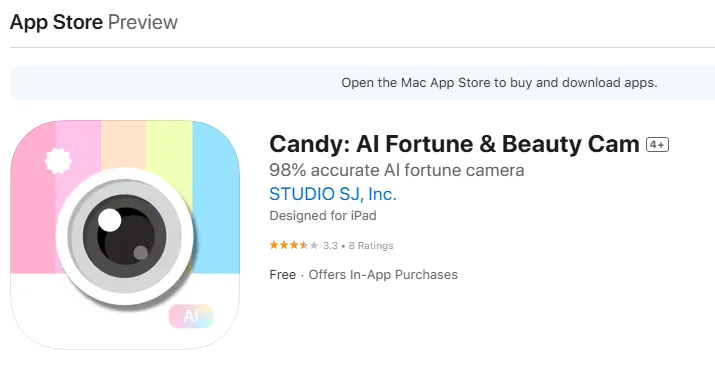Click the 98% accurate AI fortune camera subtitle
The image size is (715, 368).
pos(397,170)
